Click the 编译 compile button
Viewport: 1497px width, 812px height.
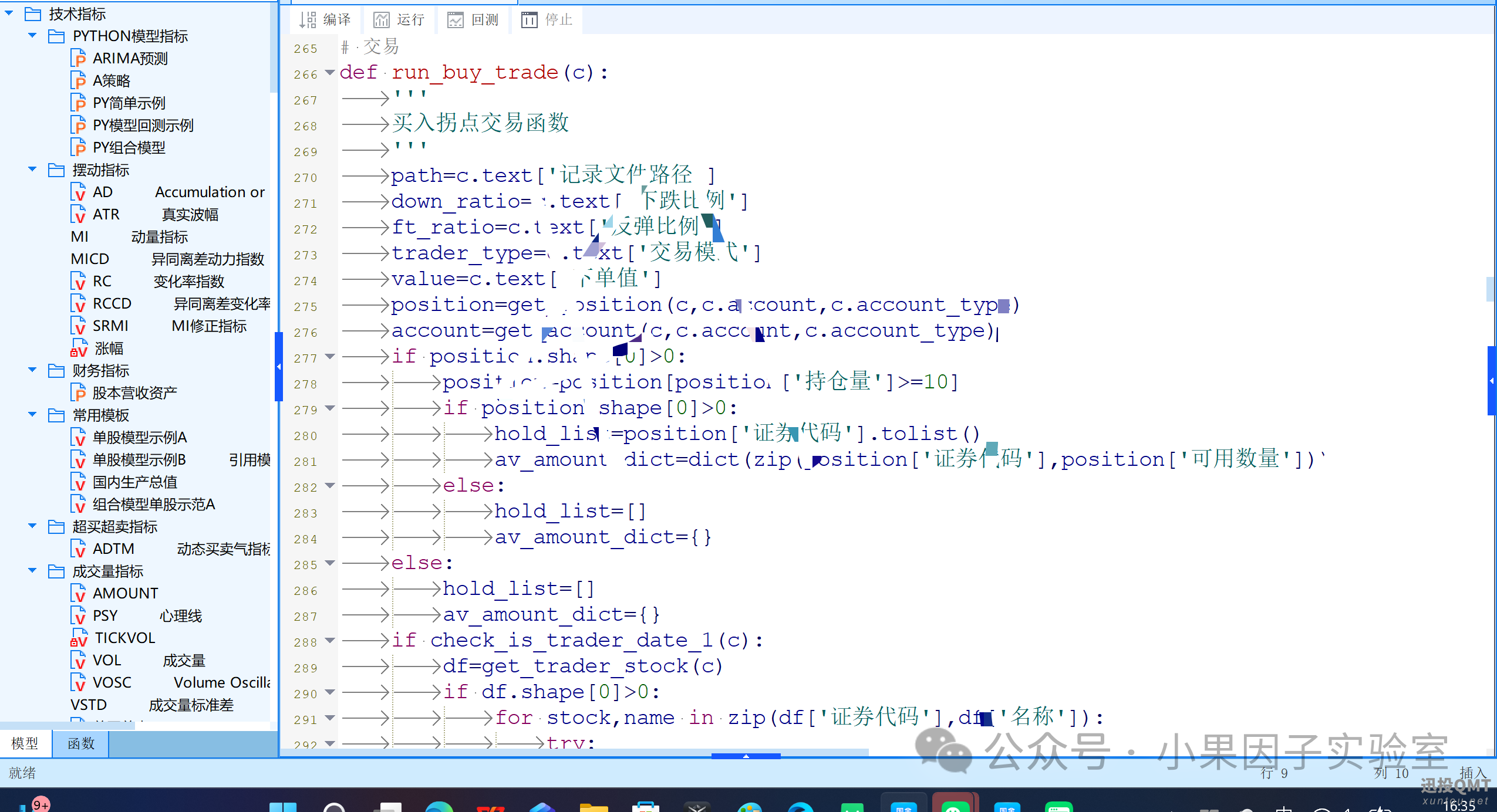tap(325, 20)
